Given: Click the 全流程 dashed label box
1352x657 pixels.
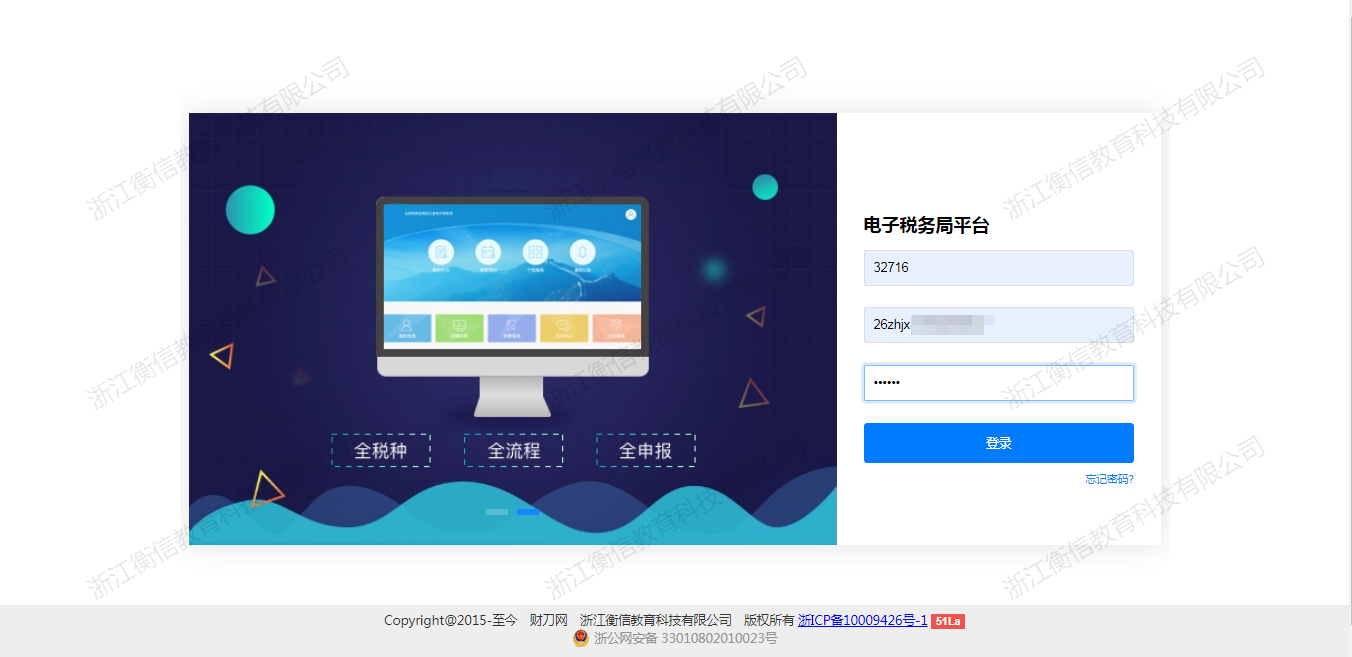Looking at the screenshot, I should (x=513, y=450).
